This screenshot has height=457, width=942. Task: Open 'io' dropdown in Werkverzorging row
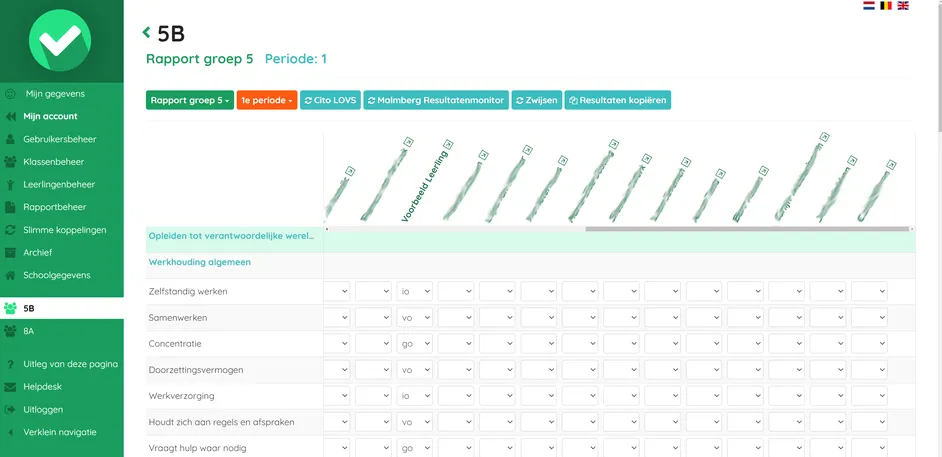pyautogui.click(x=415, y=396)
